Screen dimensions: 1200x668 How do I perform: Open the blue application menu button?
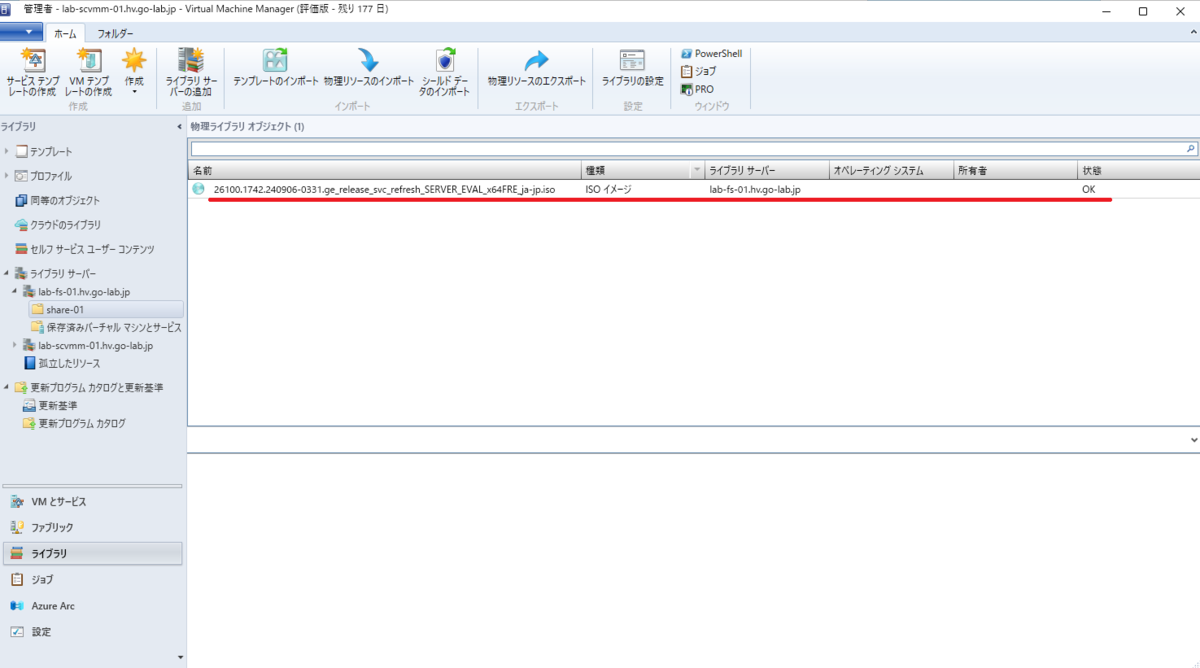click(22, 32)
